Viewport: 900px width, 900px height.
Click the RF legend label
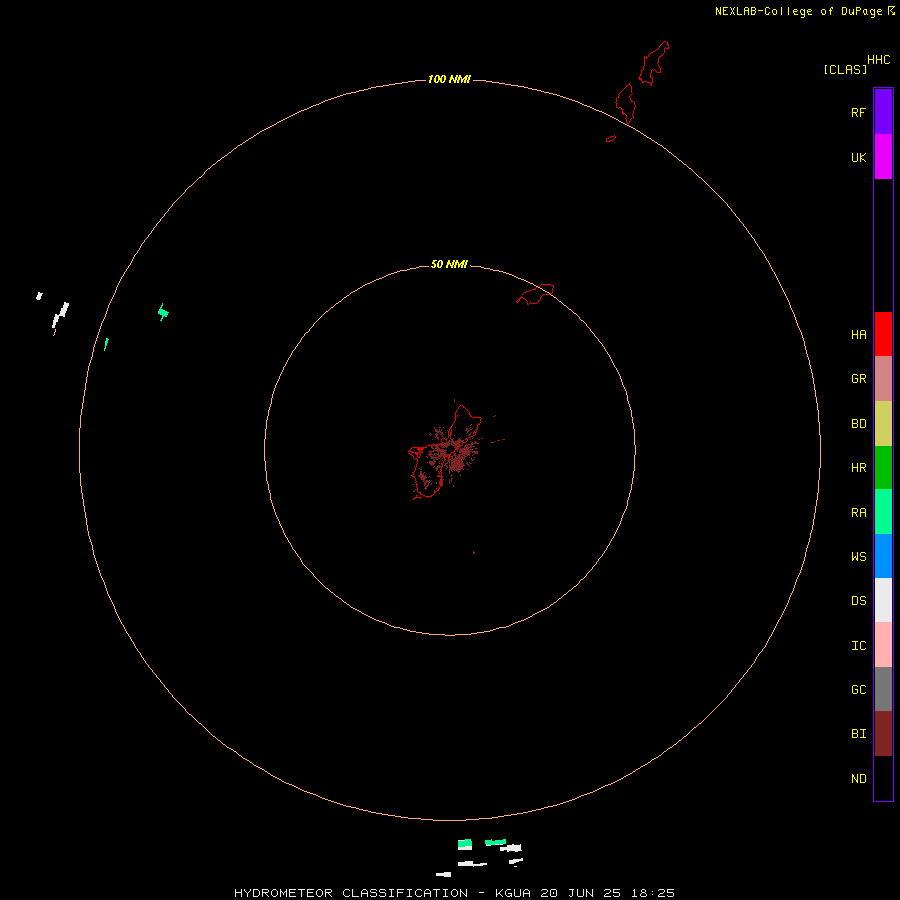(x=858, y=112)
